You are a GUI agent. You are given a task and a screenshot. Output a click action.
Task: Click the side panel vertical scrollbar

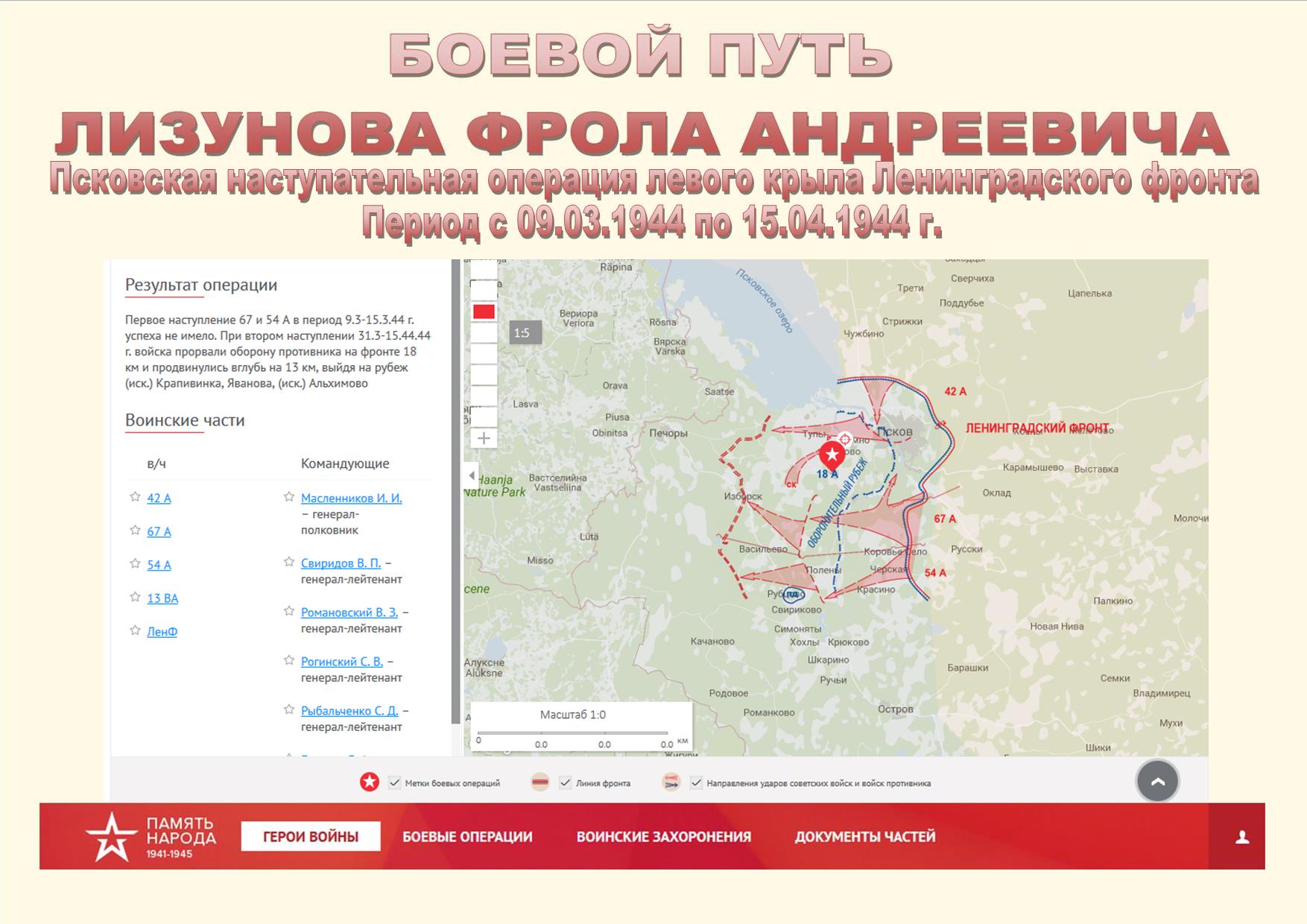point(456,492)
